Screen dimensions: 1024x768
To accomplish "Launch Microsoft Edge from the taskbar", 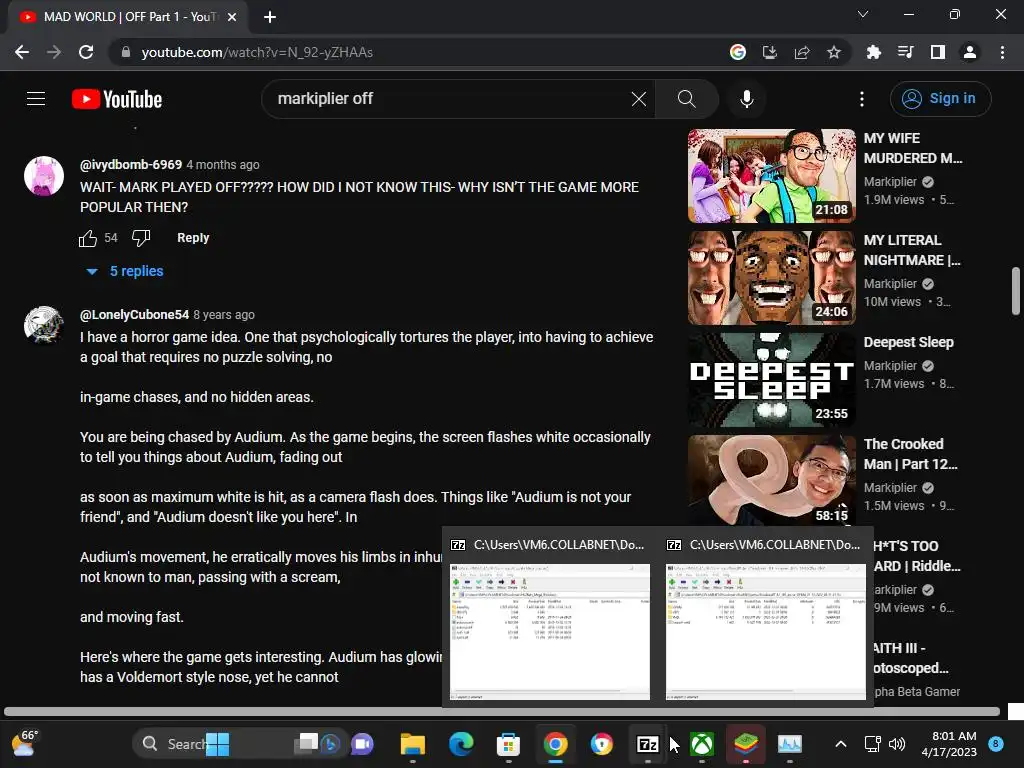I will coord(461,744).
